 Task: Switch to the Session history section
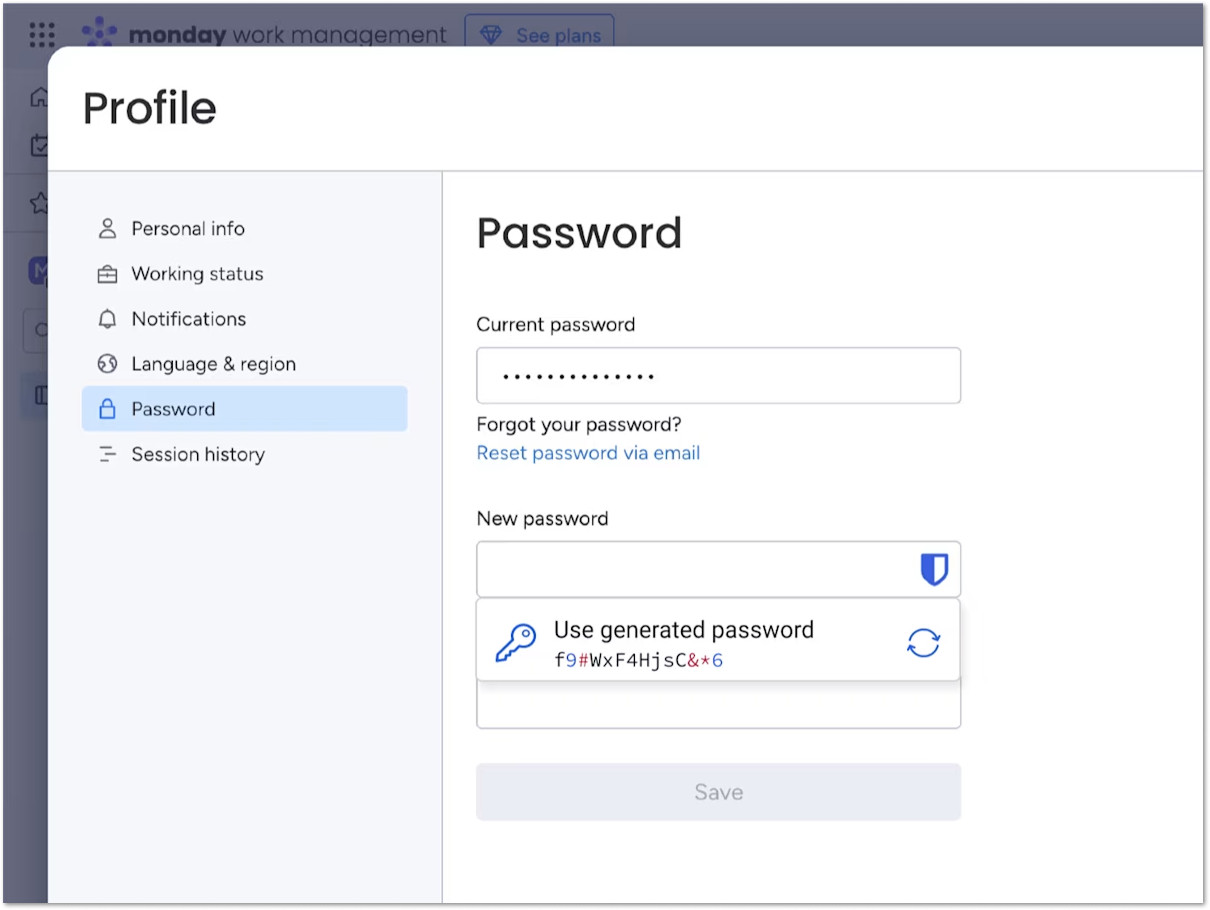click(x=197, y=453)
